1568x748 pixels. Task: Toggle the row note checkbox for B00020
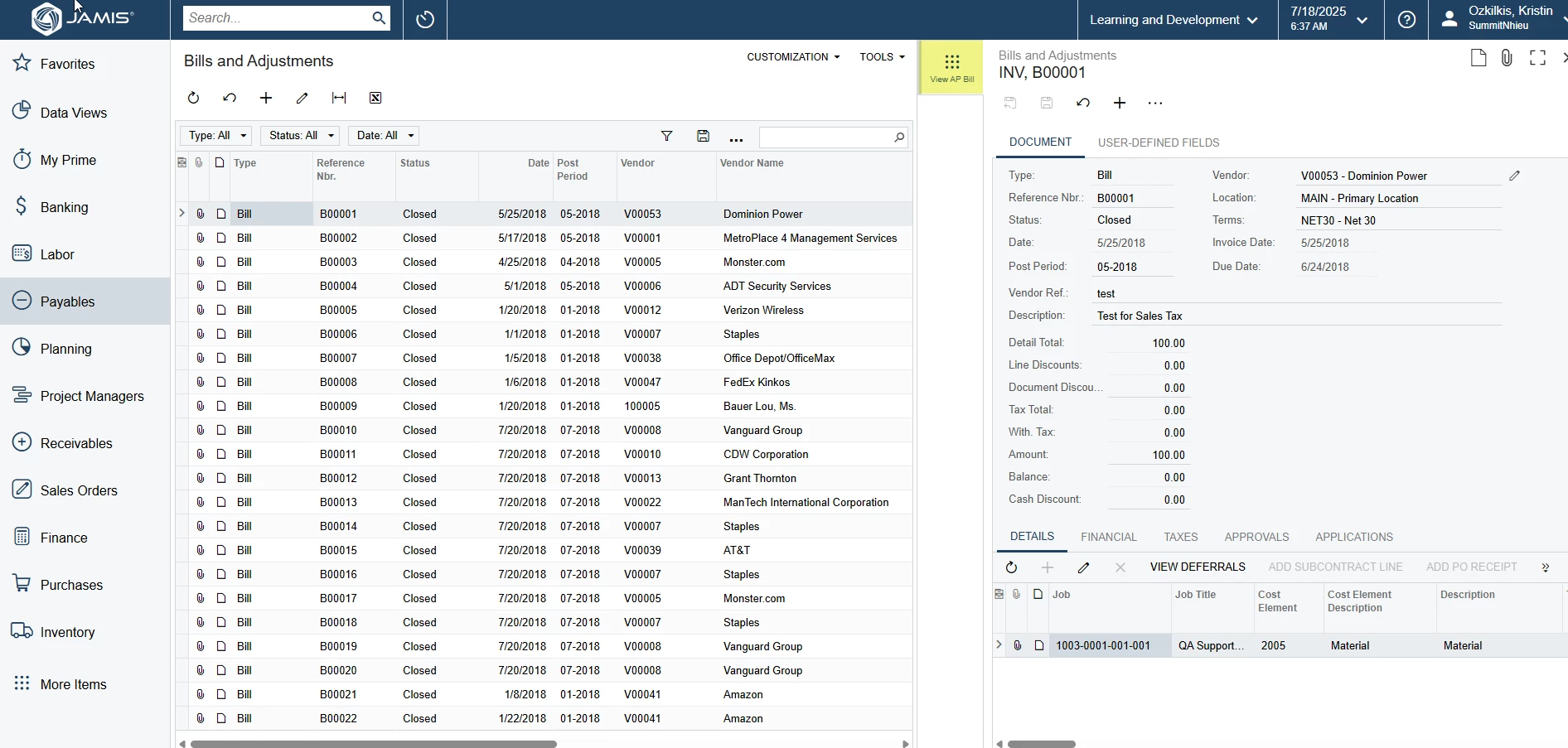[x=220, y=670]
